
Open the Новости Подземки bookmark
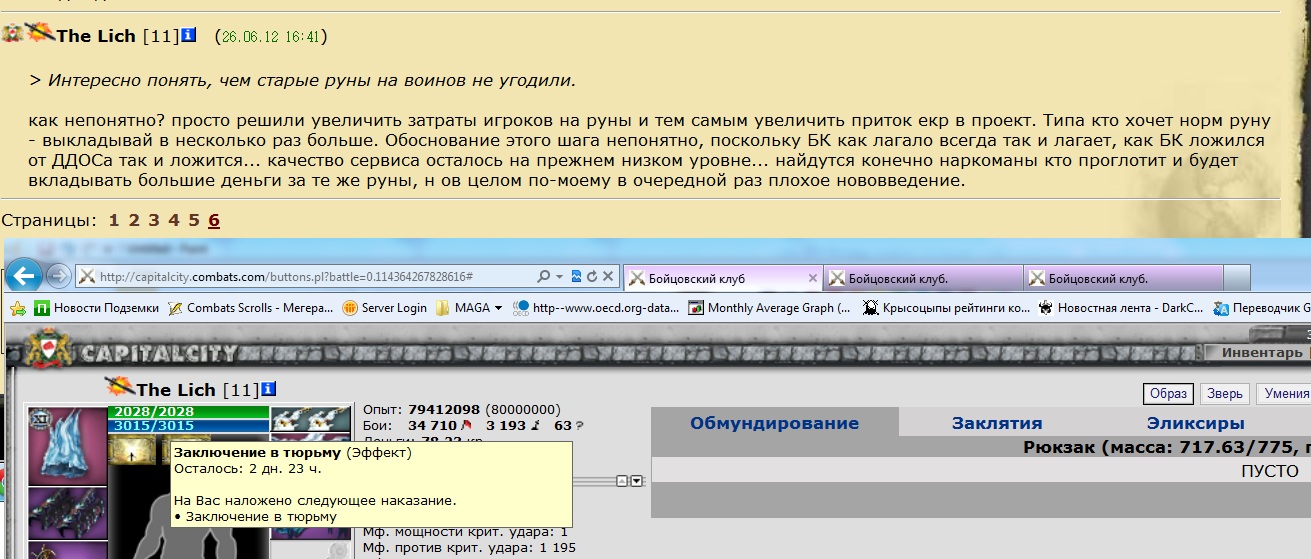click(96, 307)
